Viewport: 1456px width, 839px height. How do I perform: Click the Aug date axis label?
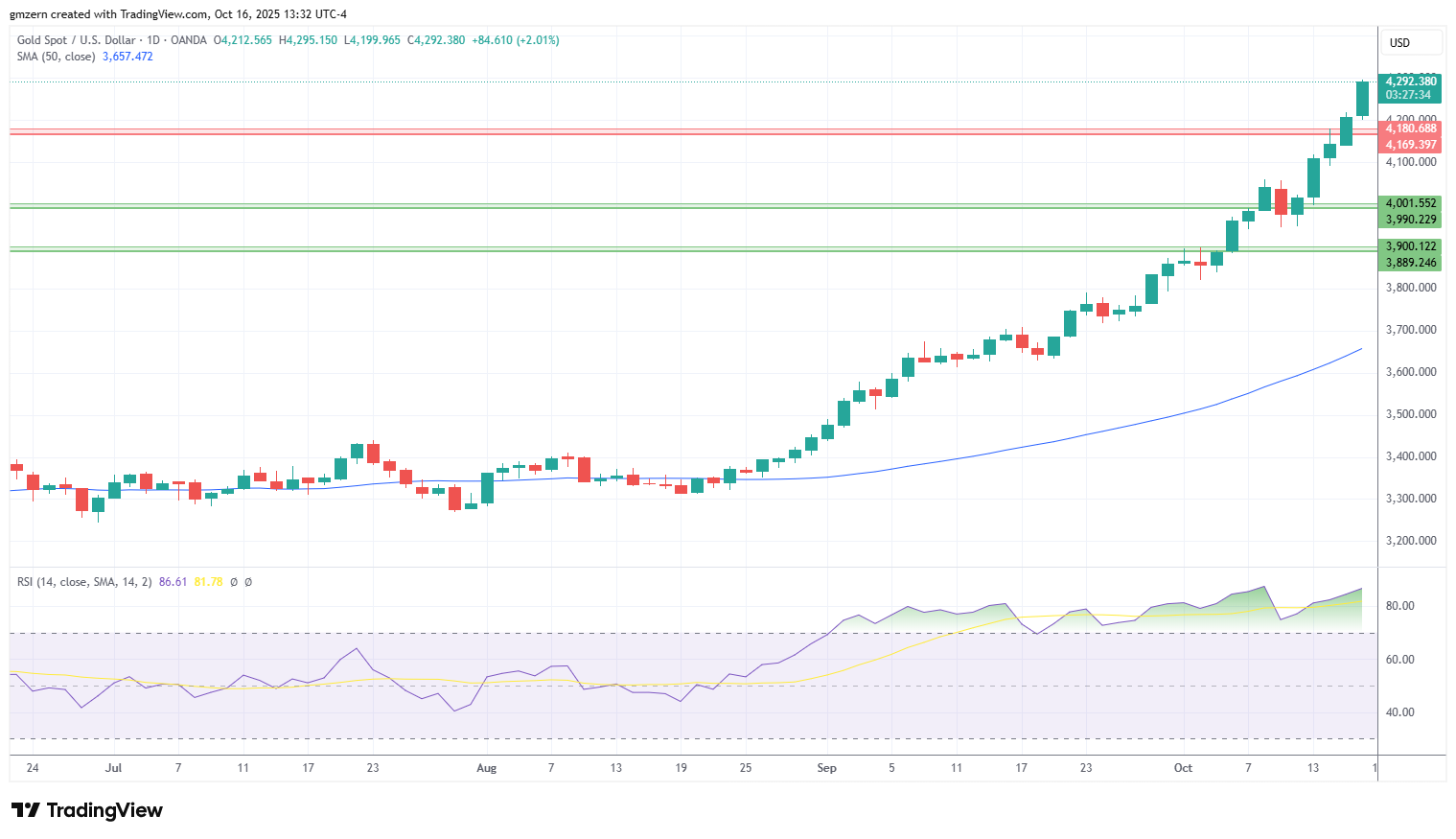(x=487, y=768)
